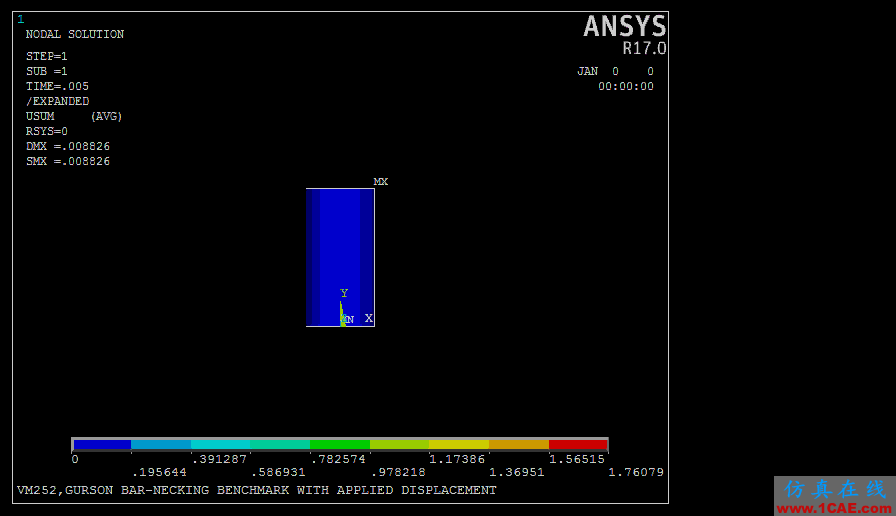Click the legend value .782574
This screenshot has height=516, width=896.
pos(339,459)
